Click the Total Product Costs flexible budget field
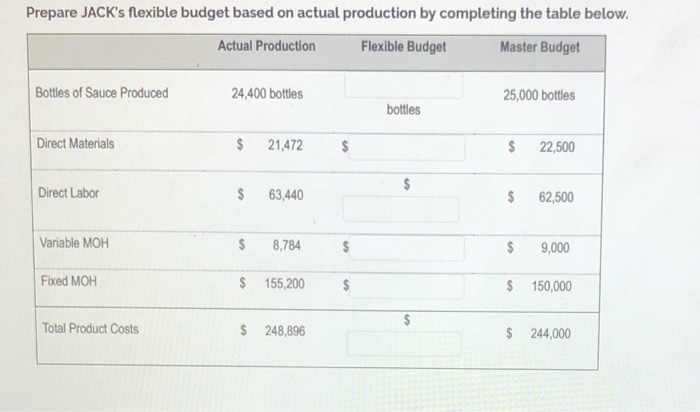 [x=404, y=344]
